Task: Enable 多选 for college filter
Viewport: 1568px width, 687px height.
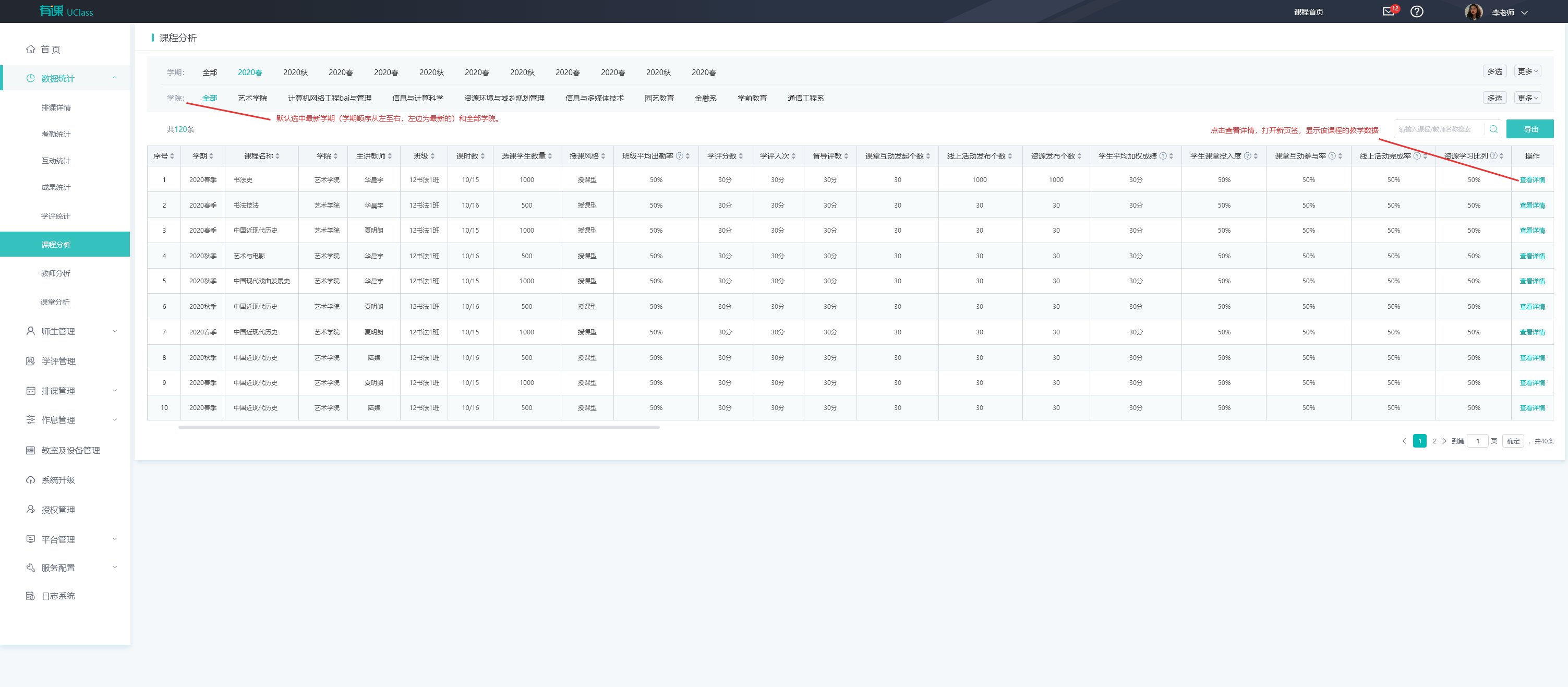Action: pyautogui.click(x=1494, y=98)
